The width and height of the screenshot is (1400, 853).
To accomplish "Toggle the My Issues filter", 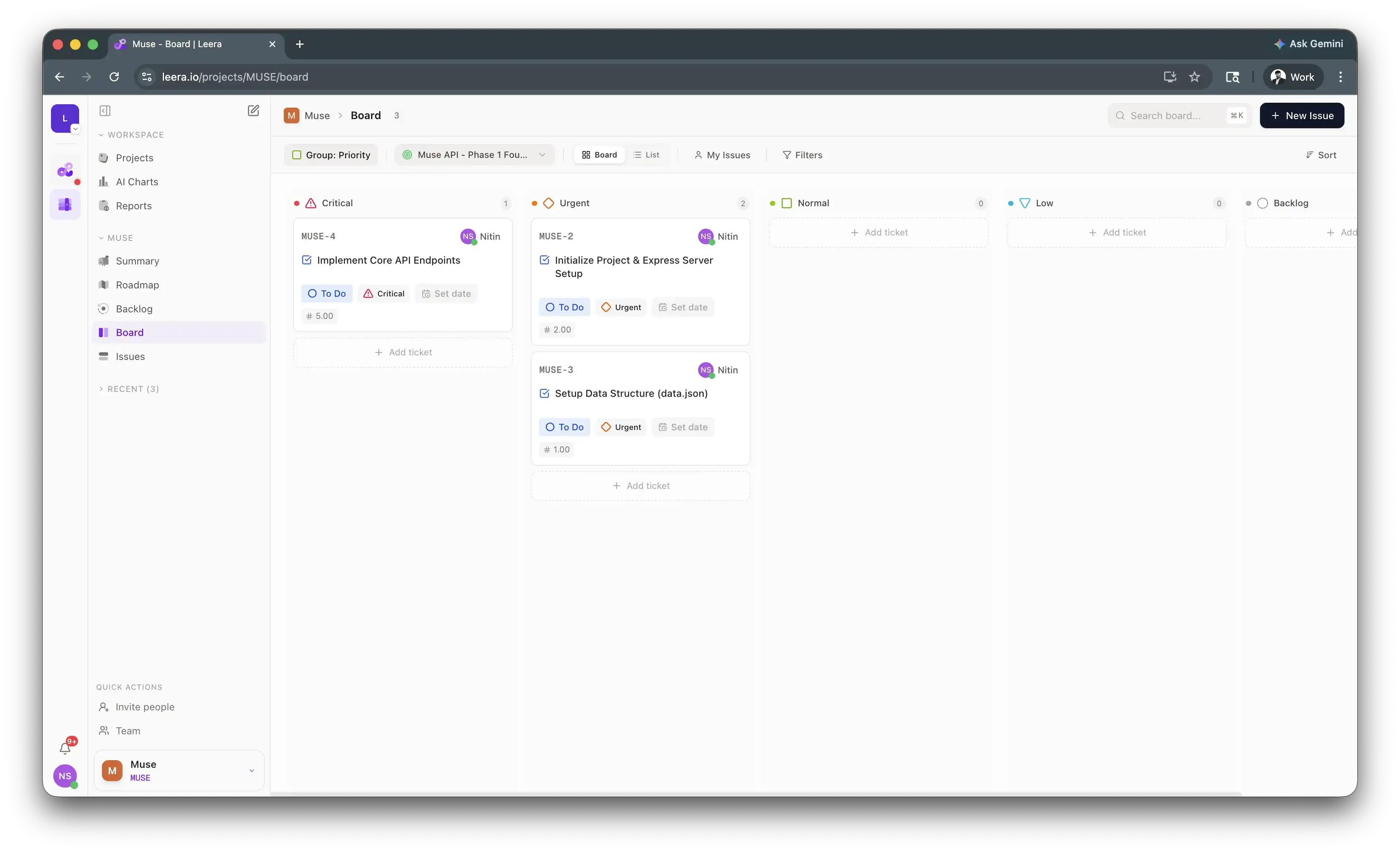I will pos(722,154).
